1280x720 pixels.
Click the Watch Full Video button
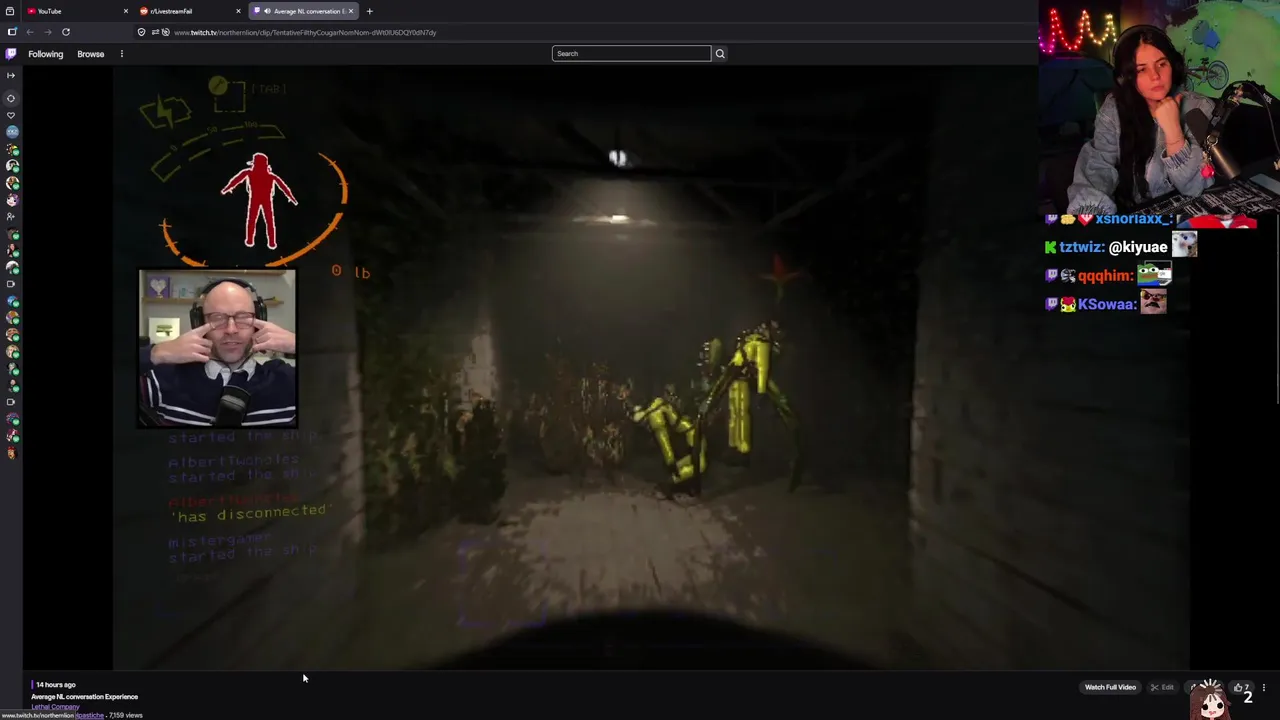click(1110, 687)
